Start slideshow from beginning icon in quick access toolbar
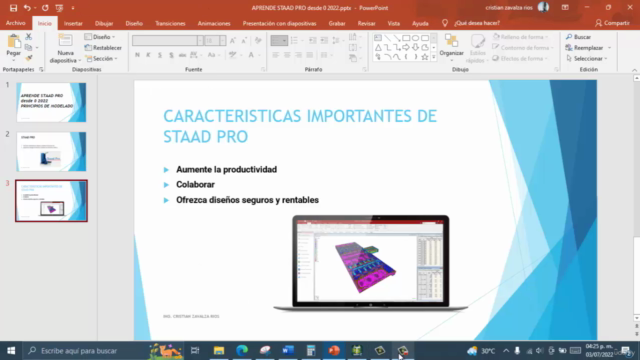This screenshot has width=640, height=360. (x=59, y=8)
